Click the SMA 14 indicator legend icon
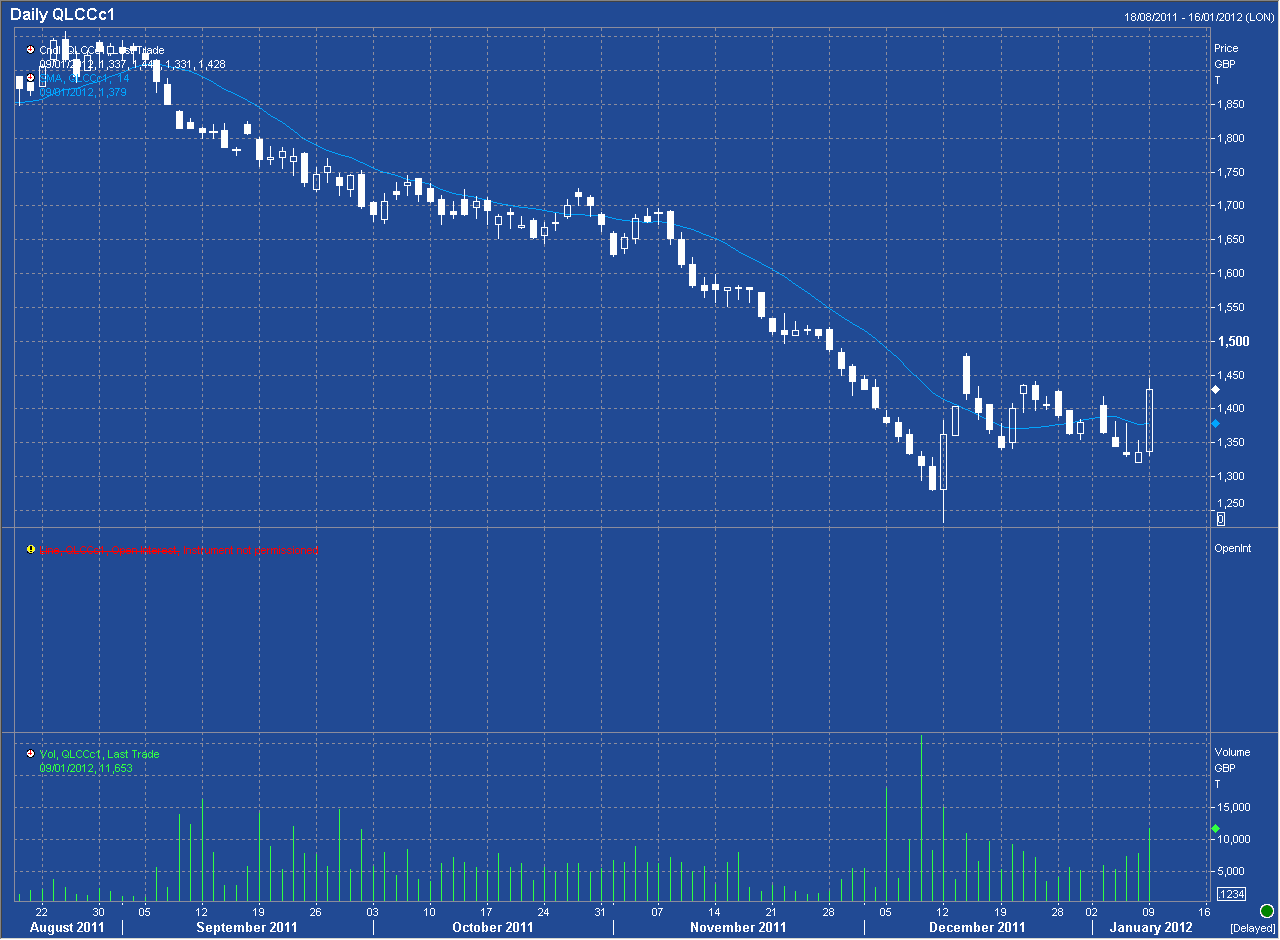This screenshot has height=940, width=1280. [30, 77]
